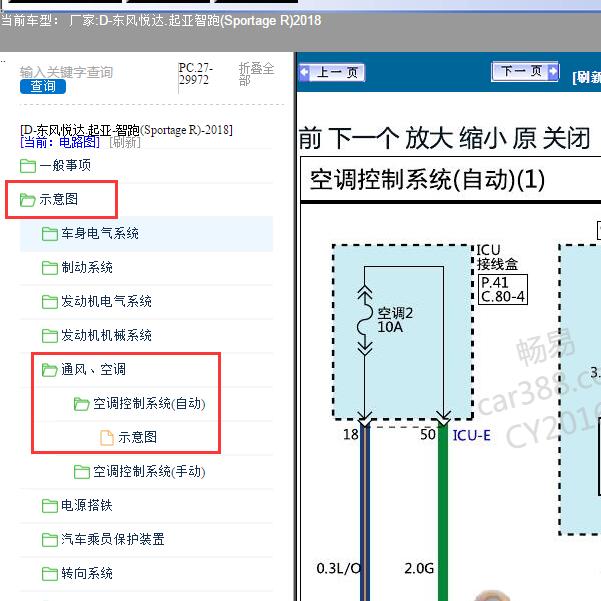Viewport: 601px width, 601px height.
Task: Open the 一般事项 folder
Action: [x=65, y=166]
